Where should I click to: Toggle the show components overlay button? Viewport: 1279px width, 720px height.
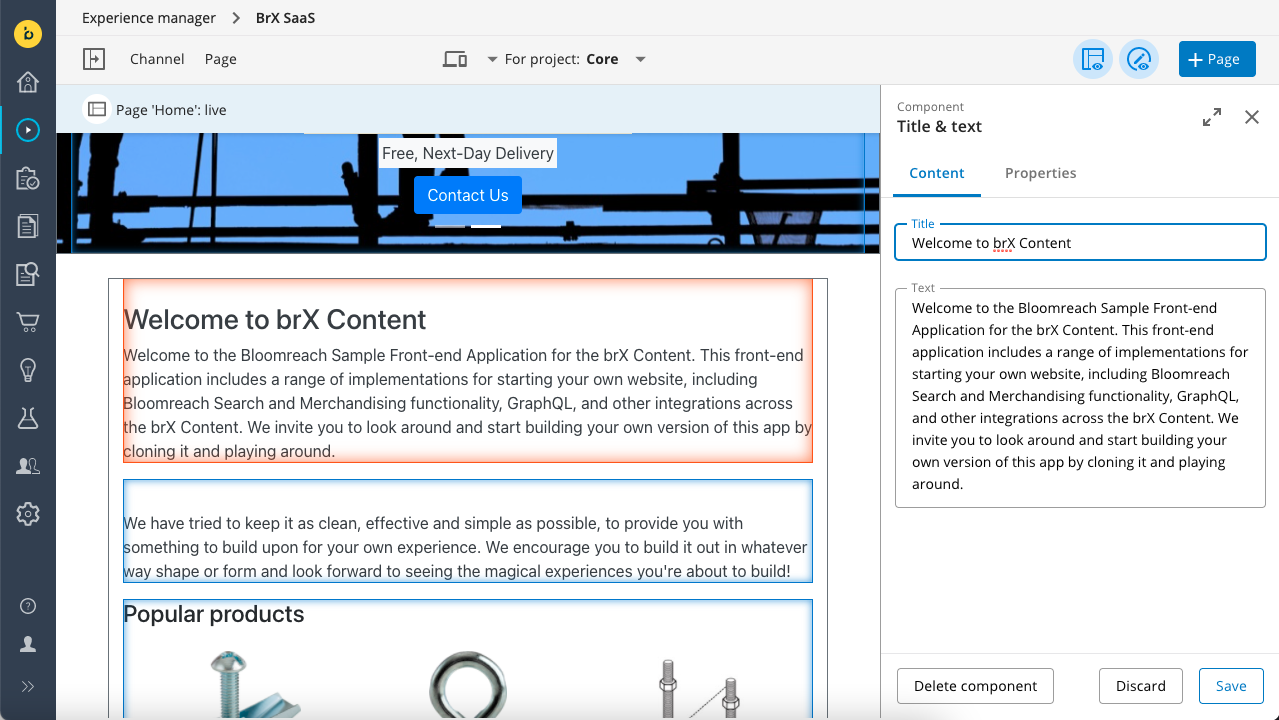[1093, 59]
